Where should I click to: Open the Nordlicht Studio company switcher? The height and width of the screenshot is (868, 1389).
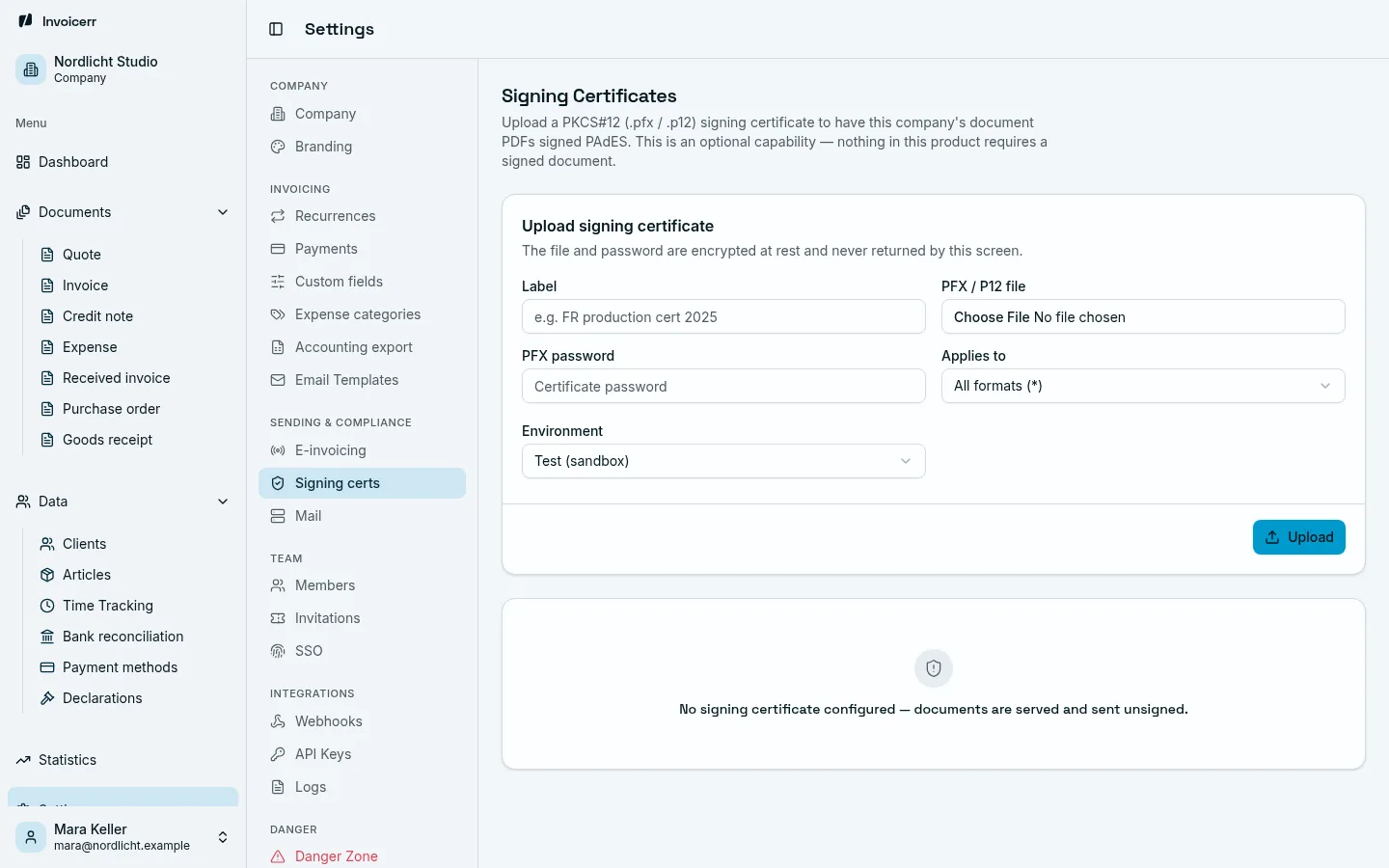(x=123, y=69)
